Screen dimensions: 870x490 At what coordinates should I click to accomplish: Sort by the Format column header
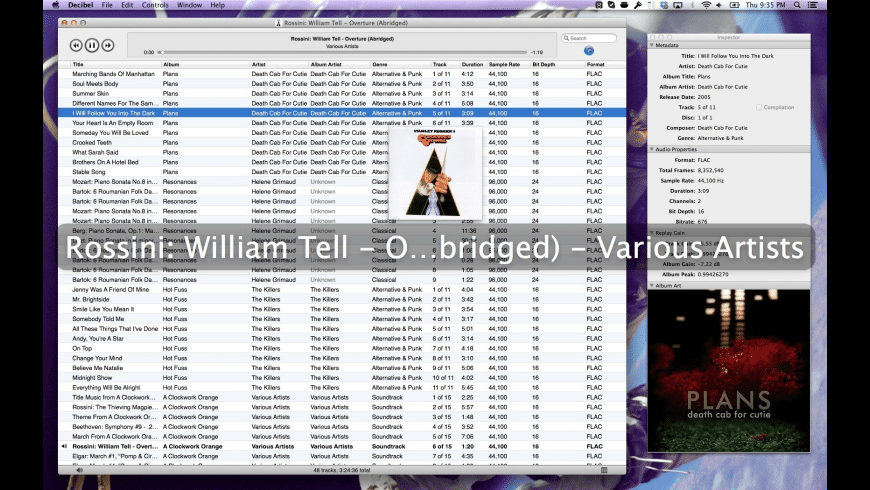click(604, 64)
